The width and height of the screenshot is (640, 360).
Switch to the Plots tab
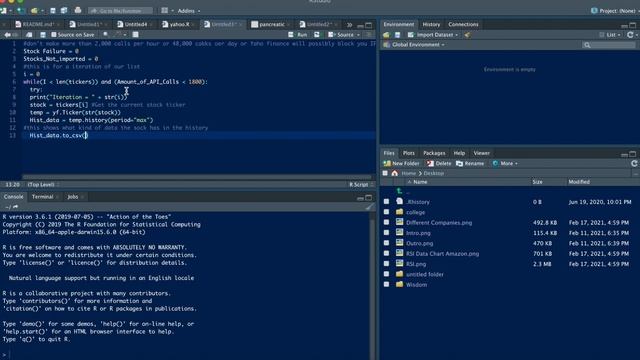click(x=409, y=153)
